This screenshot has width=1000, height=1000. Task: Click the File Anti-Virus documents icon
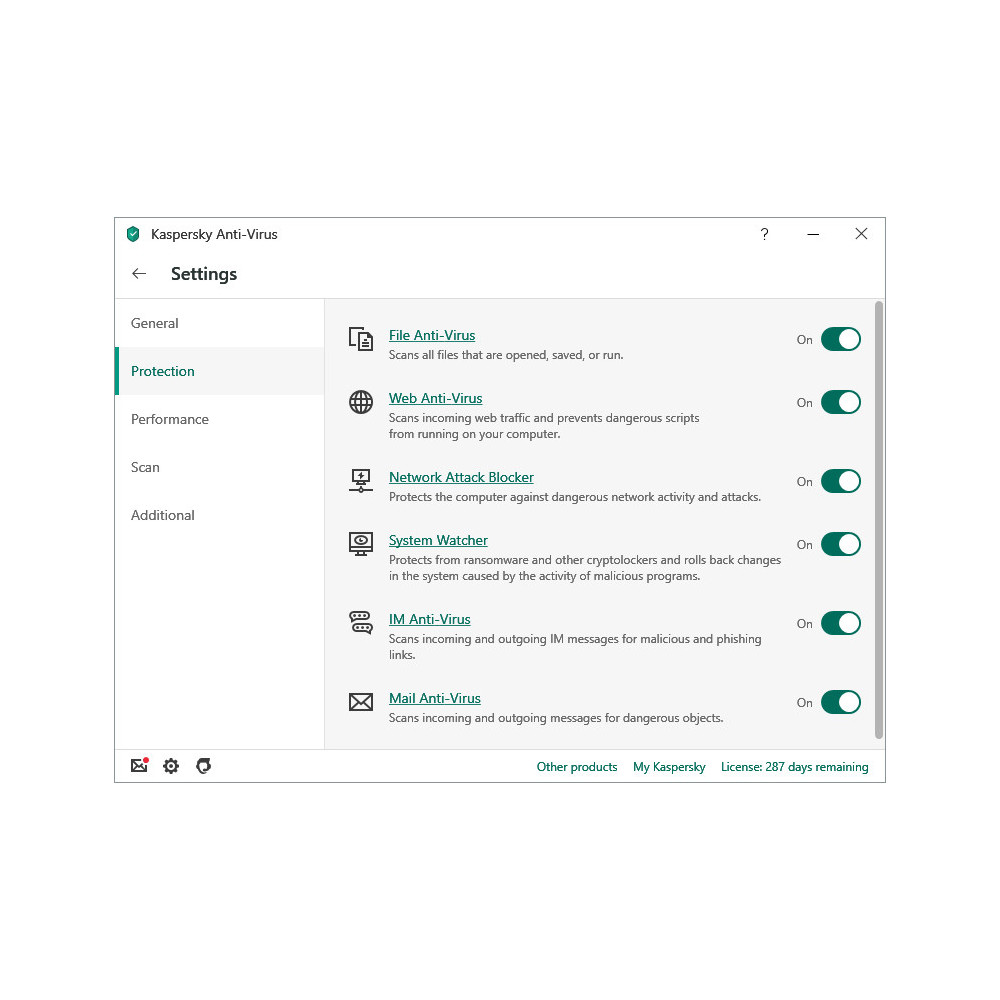click(361, 339)
